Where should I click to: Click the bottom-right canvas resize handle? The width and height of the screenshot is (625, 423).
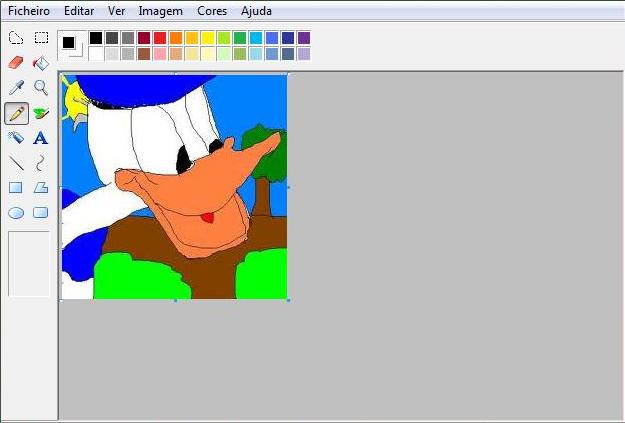(x=288, y=300)
